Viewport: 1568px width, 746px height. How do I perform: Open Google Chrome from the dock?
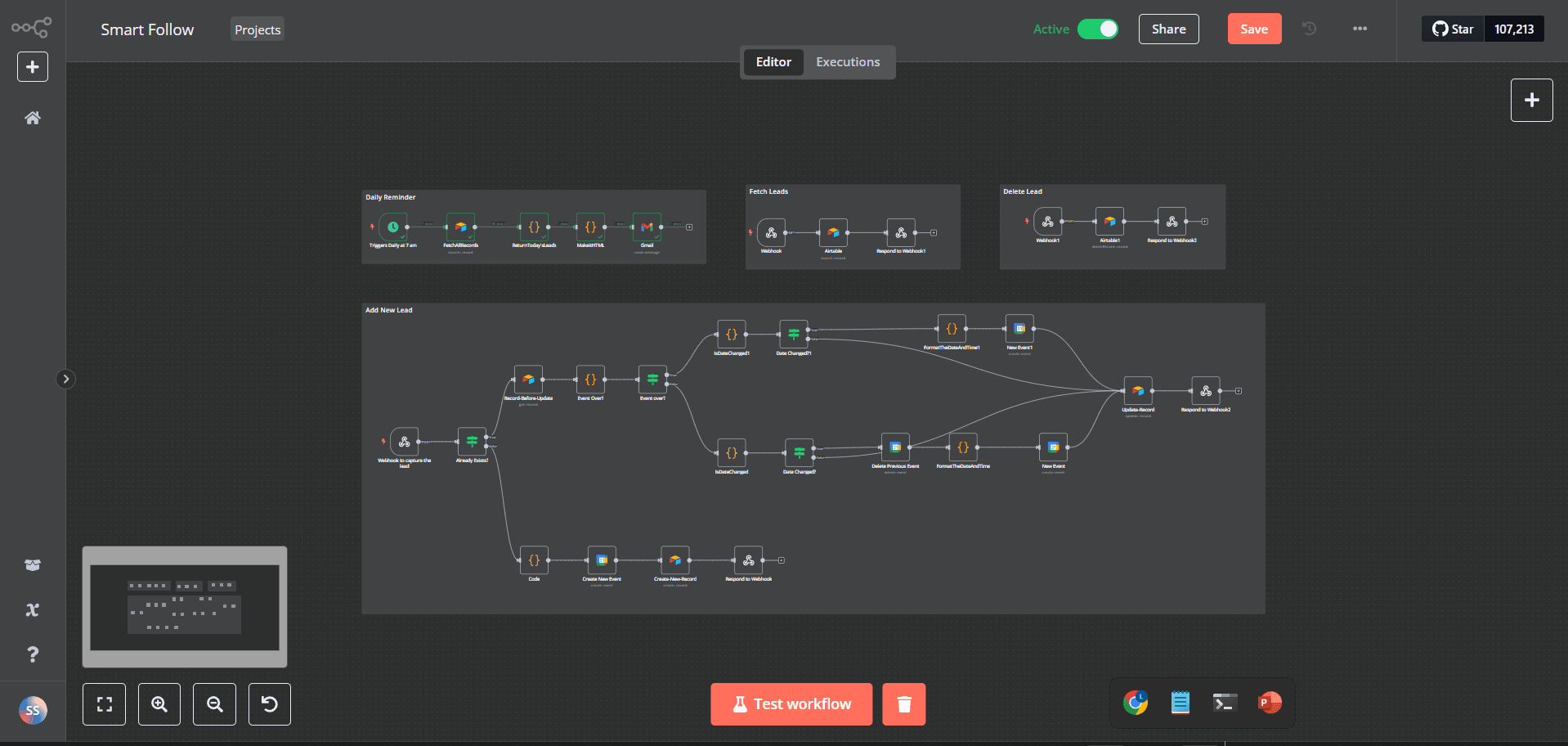[x=1136, y=703]
